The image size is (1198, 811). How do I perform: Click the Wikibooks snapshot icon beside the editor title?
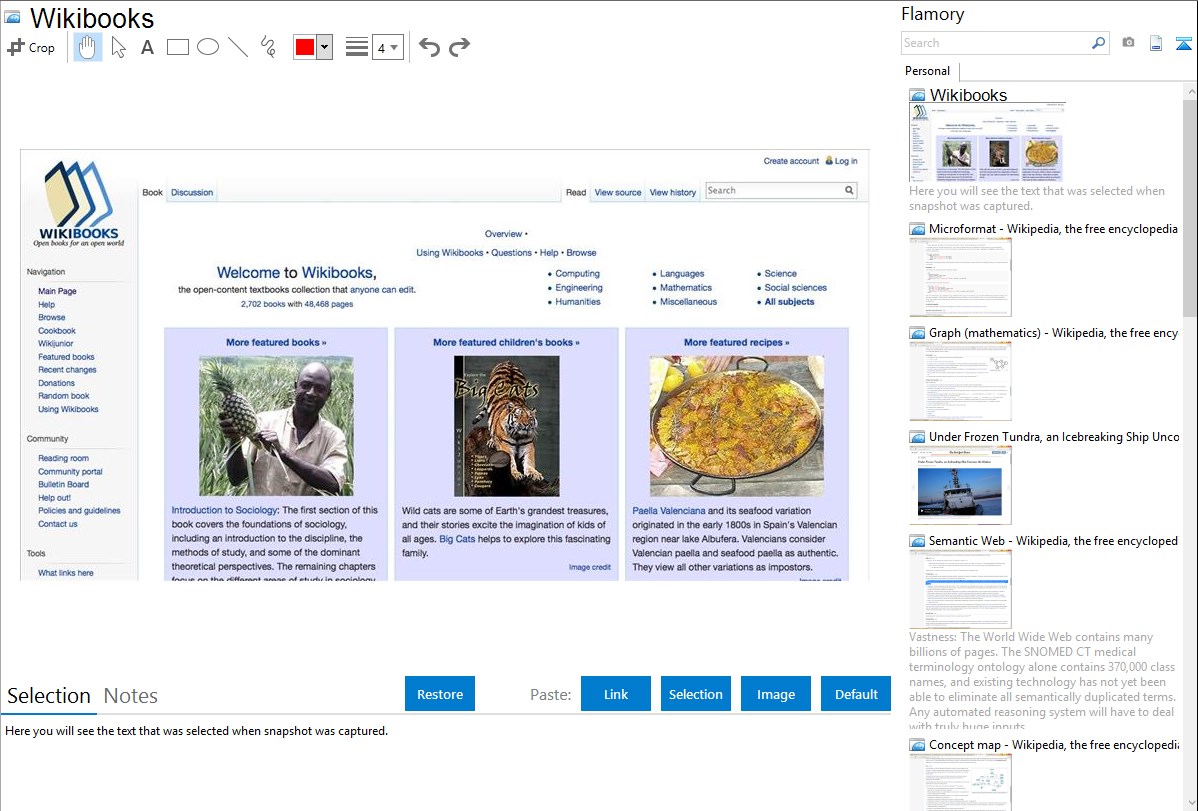(x=12, y=18)
